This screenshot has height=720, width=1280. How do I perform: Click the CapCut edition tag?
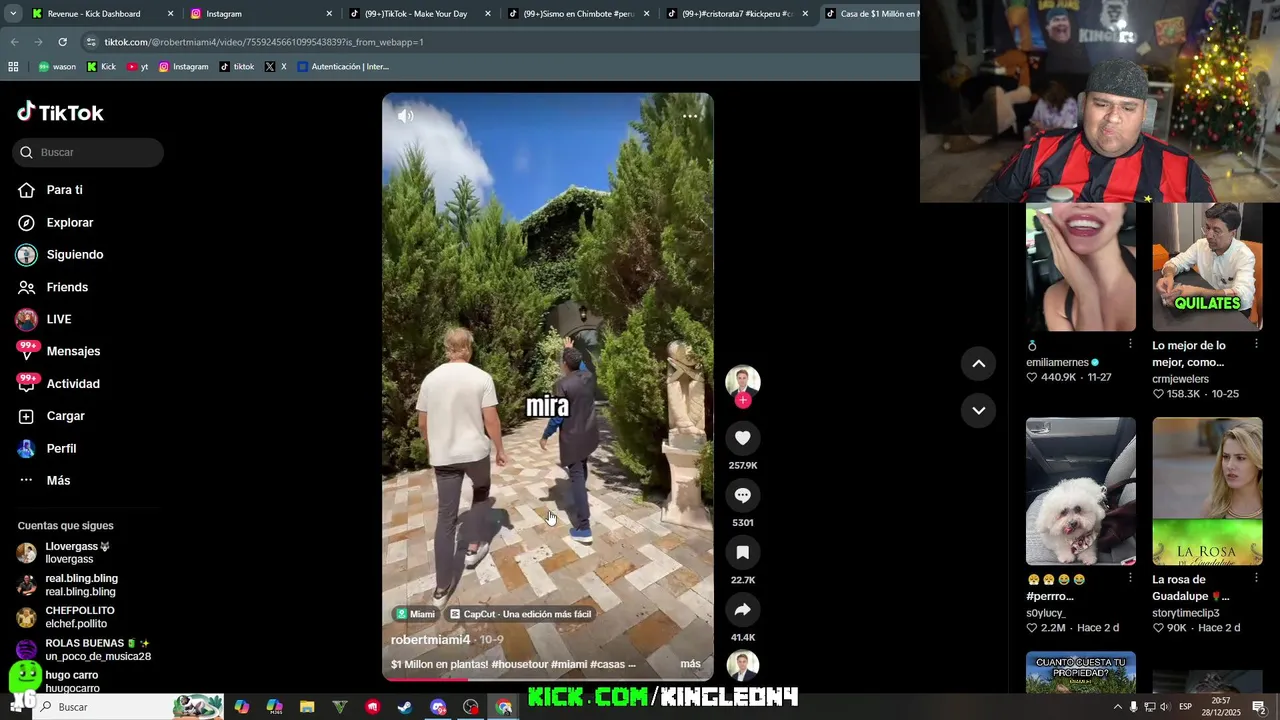521,614
